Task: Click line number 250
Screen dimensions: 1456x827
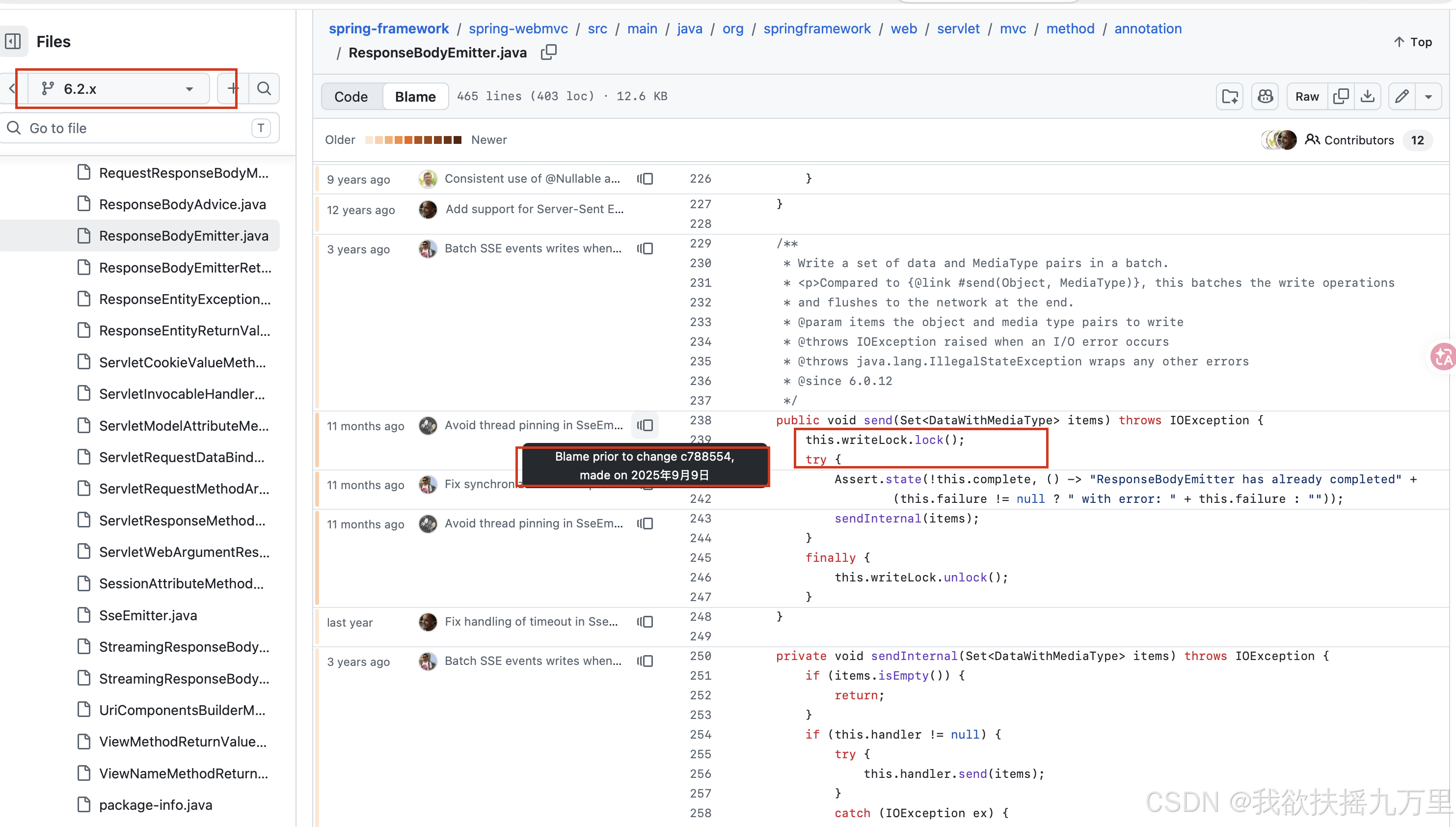Action: 701,656
